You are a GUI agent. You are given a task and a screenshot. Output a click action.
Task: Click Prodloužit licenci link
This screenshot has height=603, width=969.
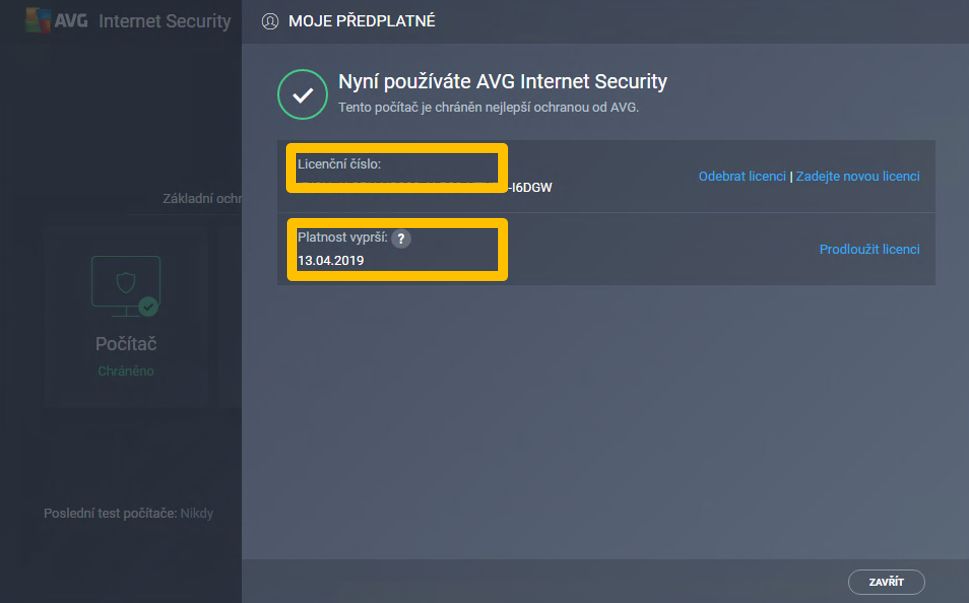[870, 249]
